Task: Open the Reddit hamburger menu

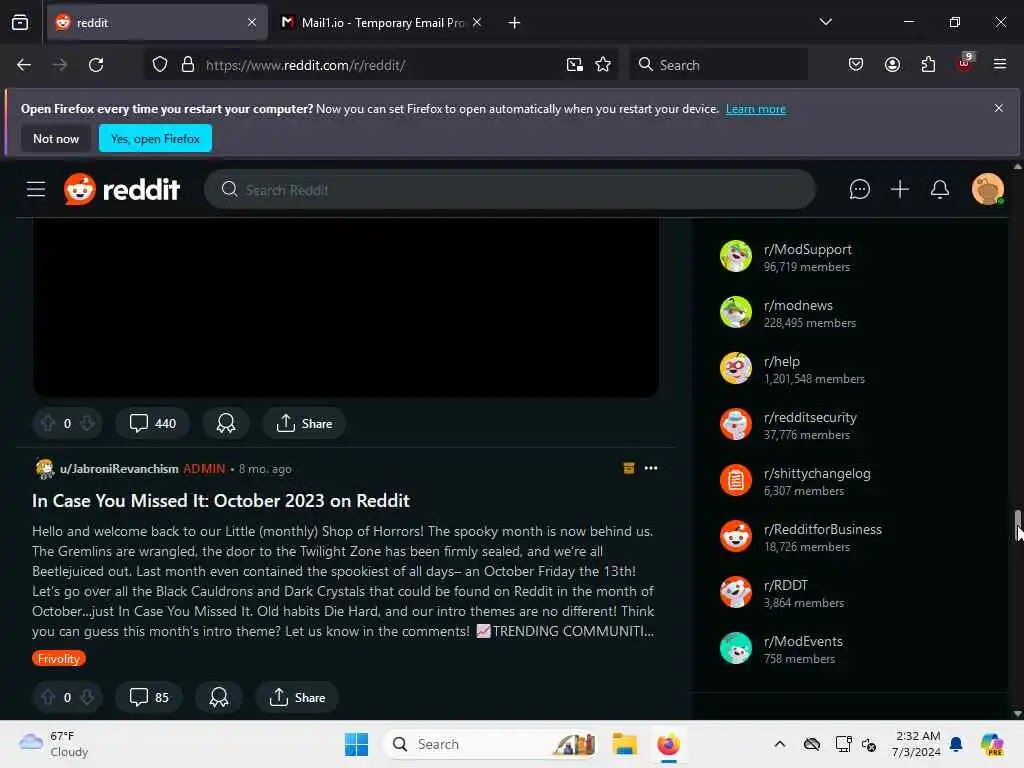Action: pyautogui.click(x=36, y=189)
